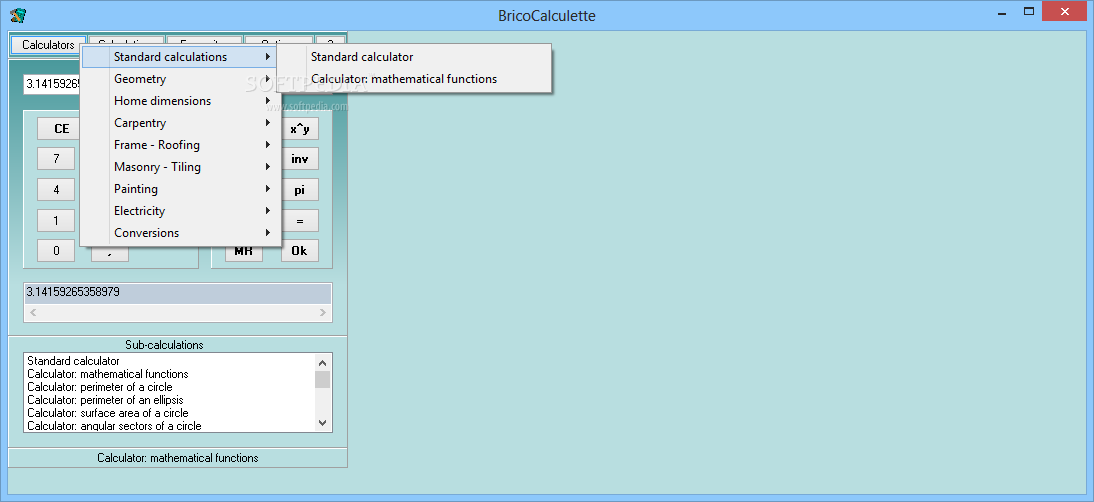The width and height of the screenshot is (1094, 502).
Task: Select Calculator: perimeter of a circle
Action: (170, 387)
